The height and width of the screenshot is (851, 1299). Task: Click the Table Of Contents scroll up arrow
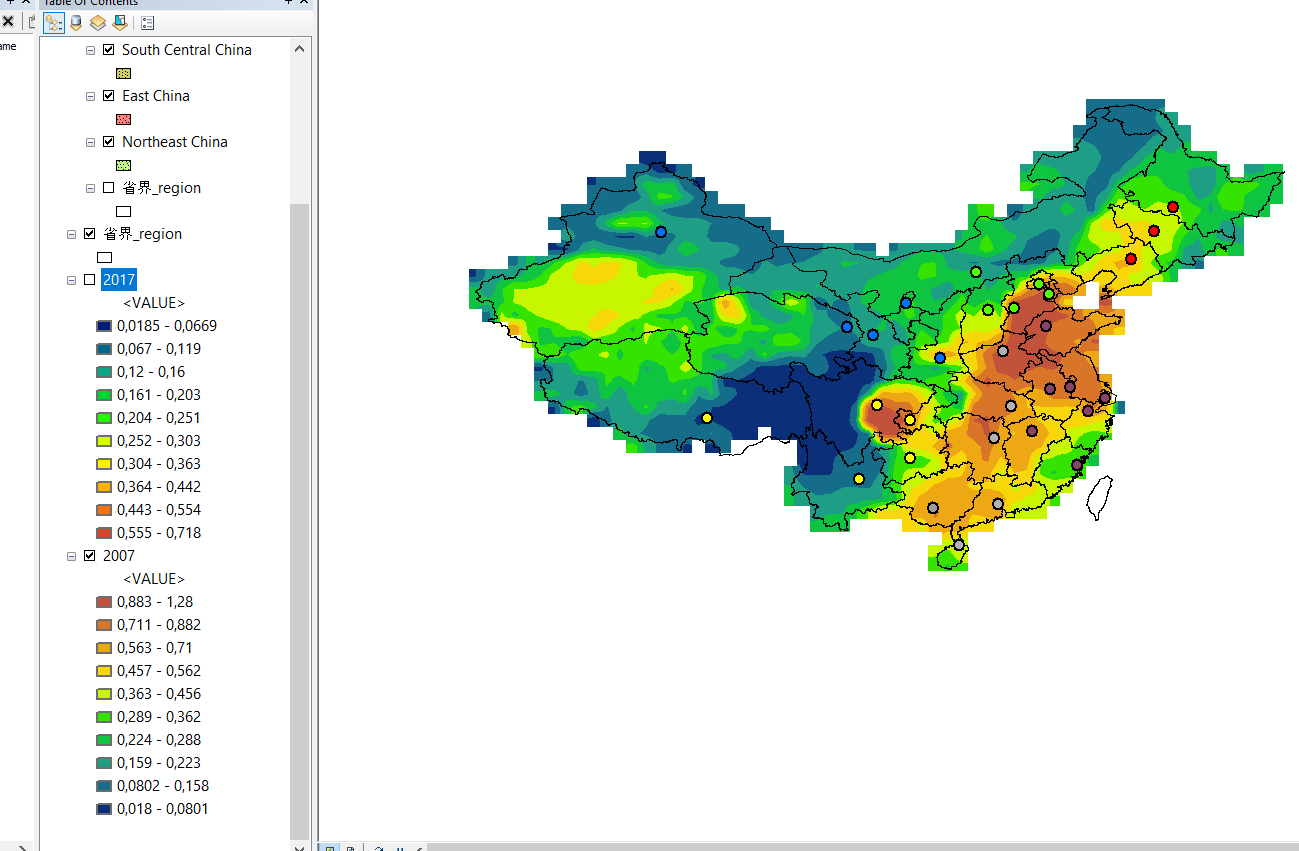[300, 47]
